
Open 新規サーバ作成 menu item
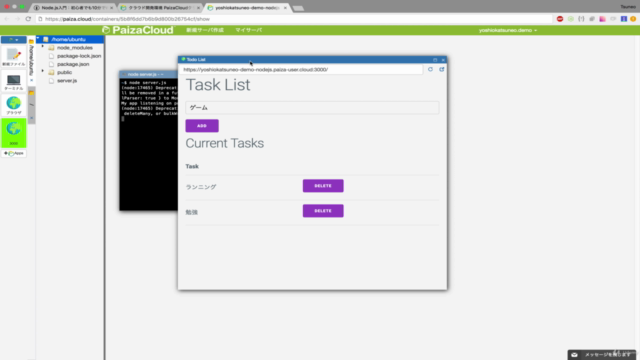click(205, 30)
